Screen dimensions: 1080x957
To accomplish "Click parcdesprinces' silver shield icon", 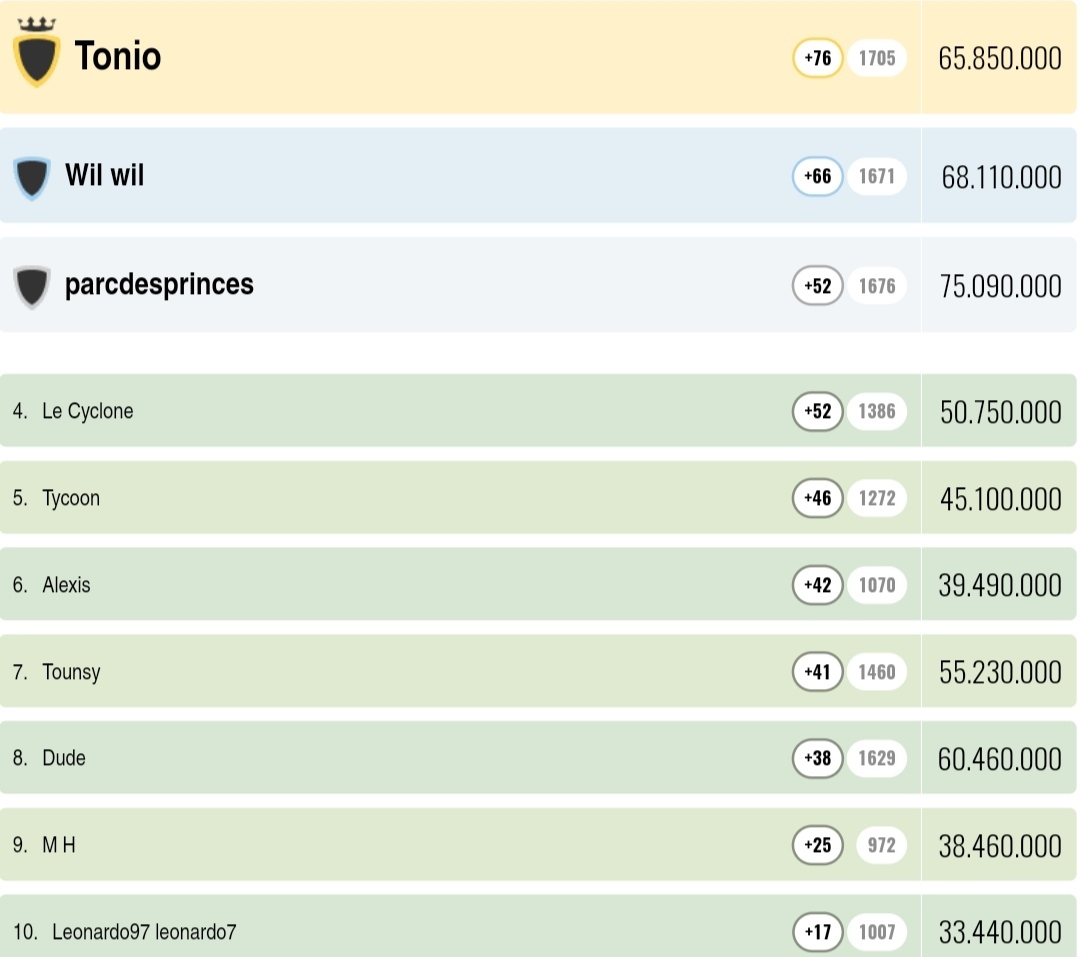I will 32,287.
